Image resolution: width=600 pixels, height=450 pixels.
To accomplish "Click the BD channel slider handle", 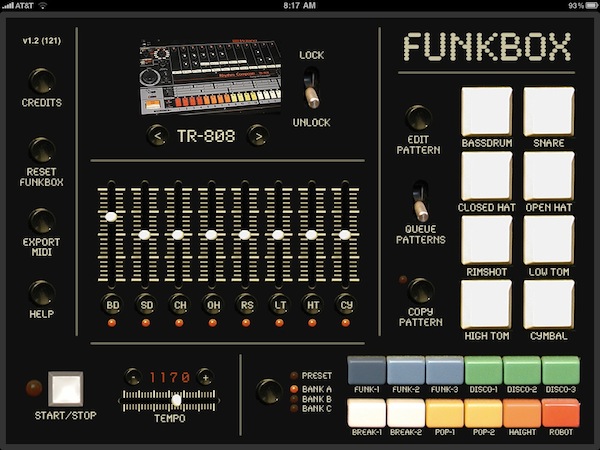I will pos(111,217).
